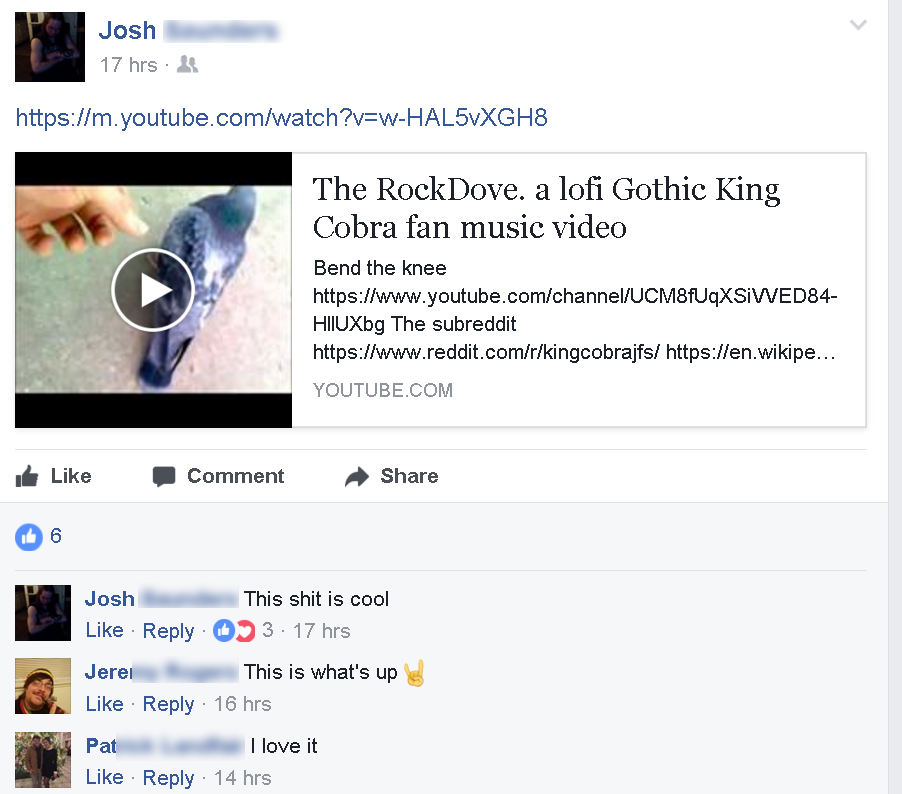Open the RockDove lofi Gothic video title

[546, 208]
